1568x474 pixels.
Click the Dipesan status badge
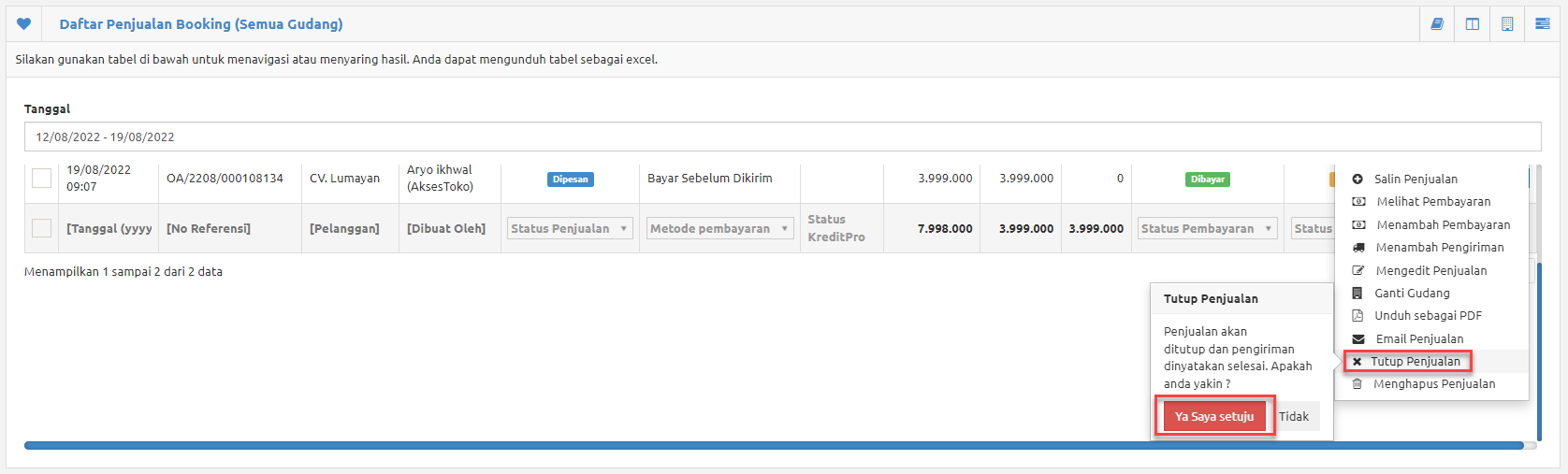(571, 180)
